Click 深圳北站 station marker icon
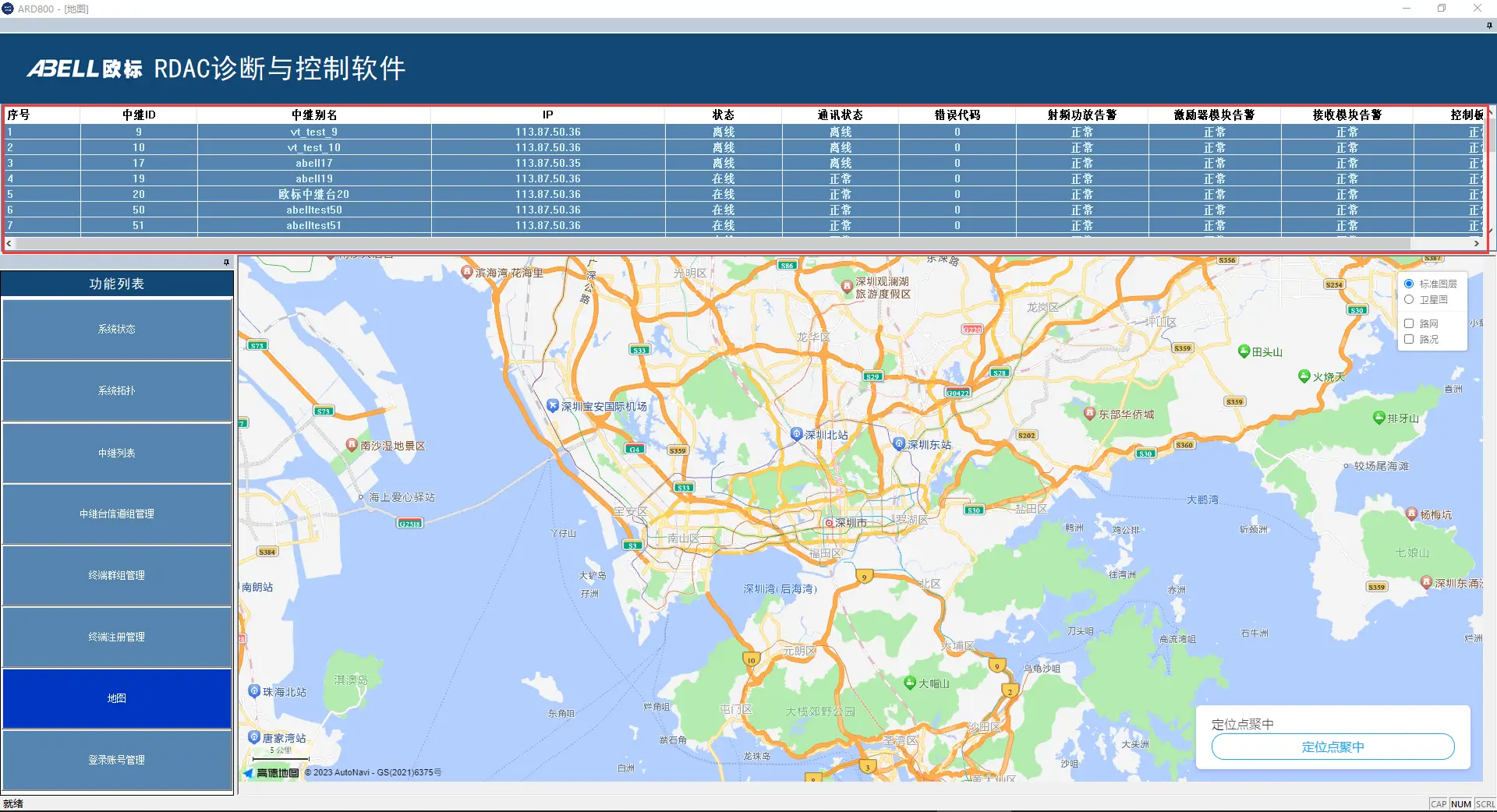This screenshot has height=812, width=1497. (796, 433)
